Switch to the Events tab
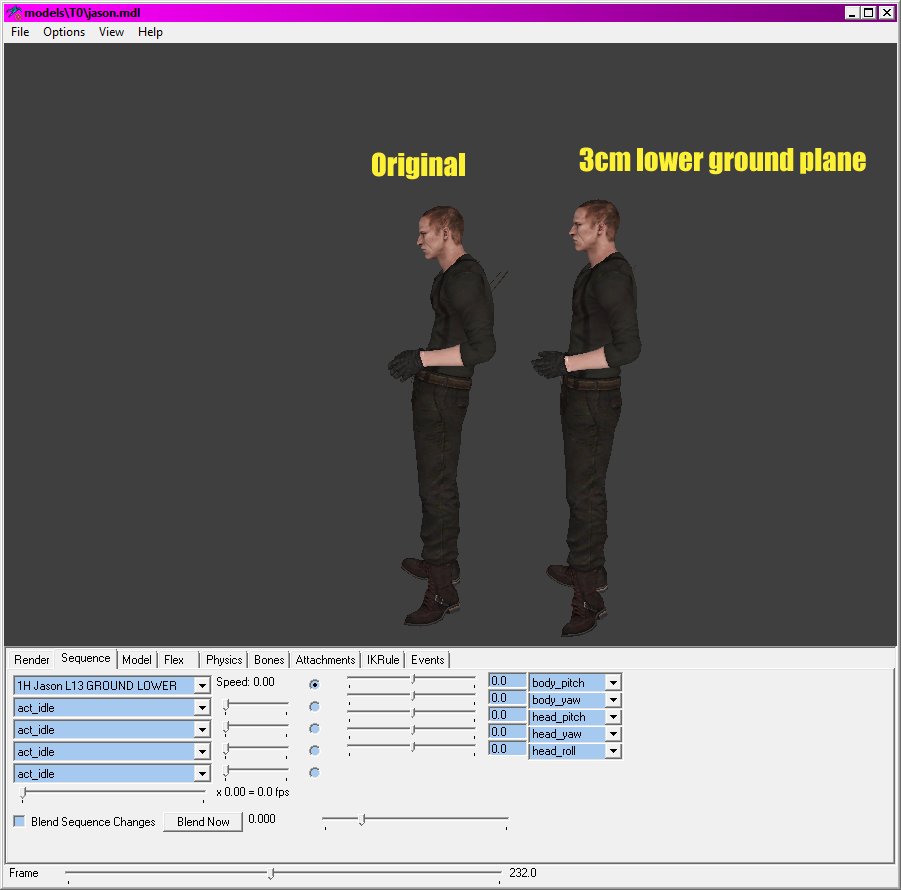901x890 pixels. point(428,660)
